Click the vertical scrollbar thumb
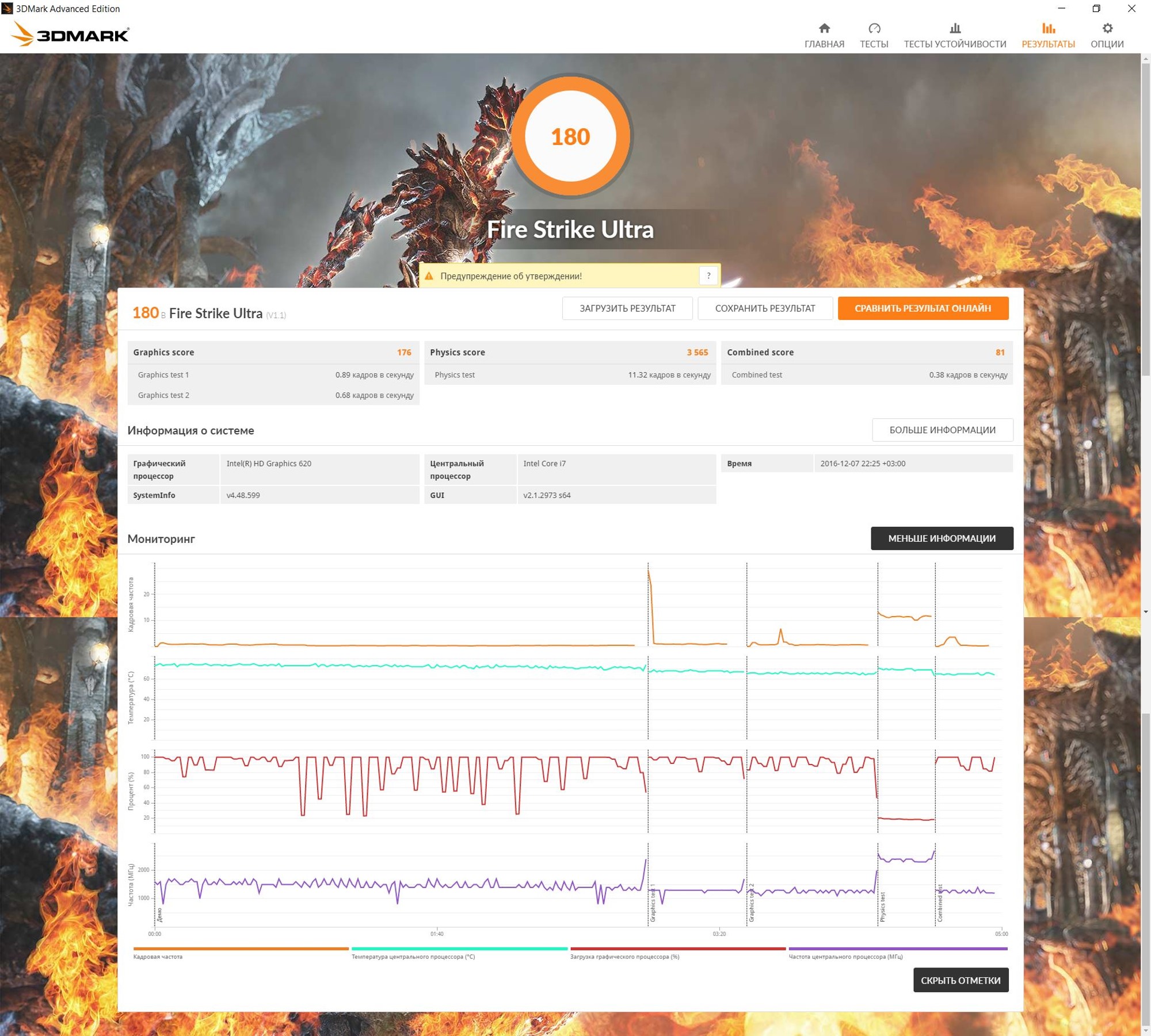The height and width of the screenshot is (1036, 1151). pos(1145,219)
